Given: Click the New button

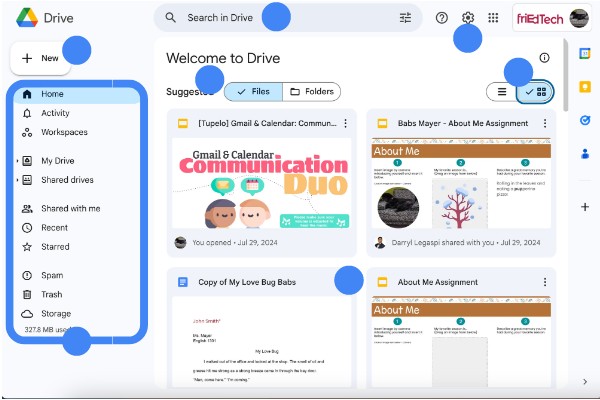Looking at the screenshot, I should pos(40,58).
